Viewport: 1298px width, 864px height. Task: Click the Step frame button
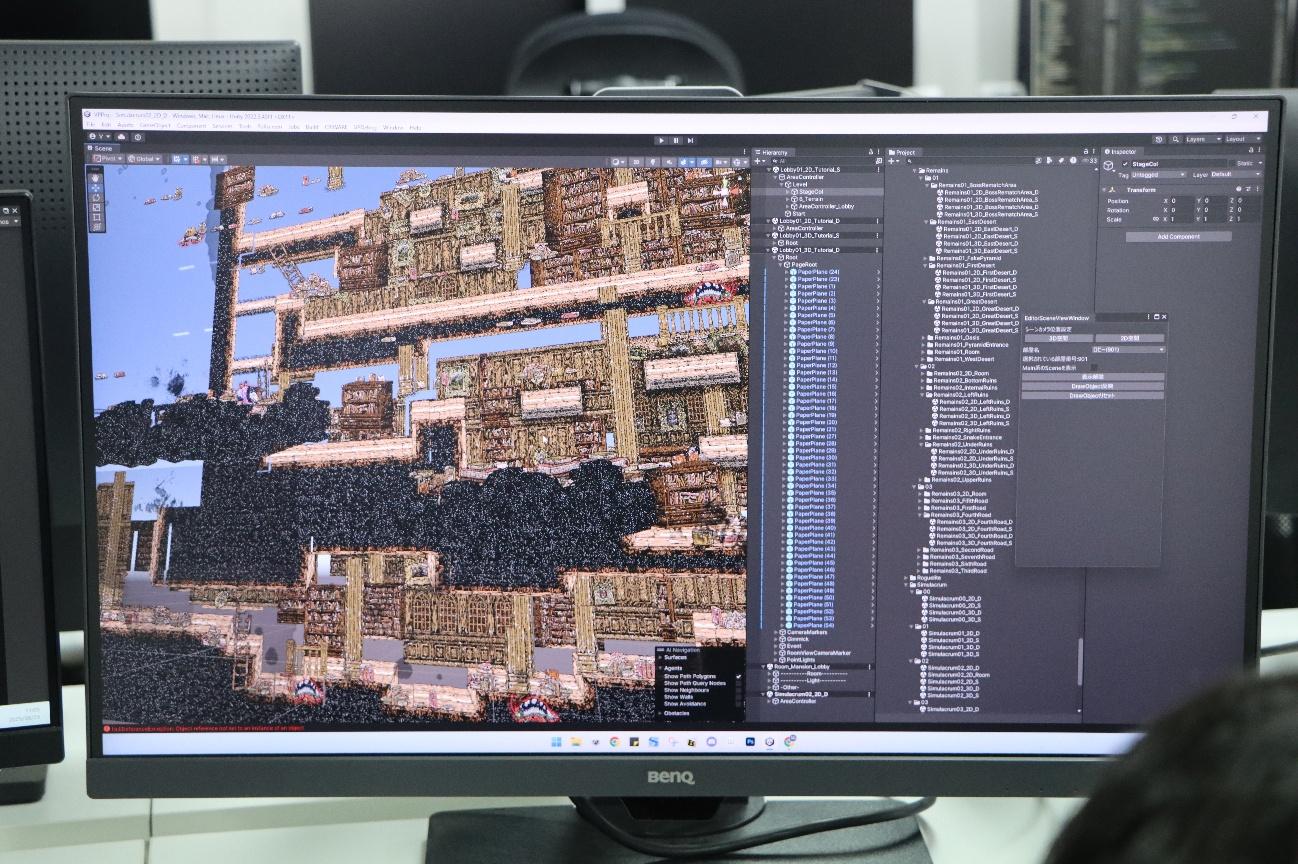click(691, 140)
